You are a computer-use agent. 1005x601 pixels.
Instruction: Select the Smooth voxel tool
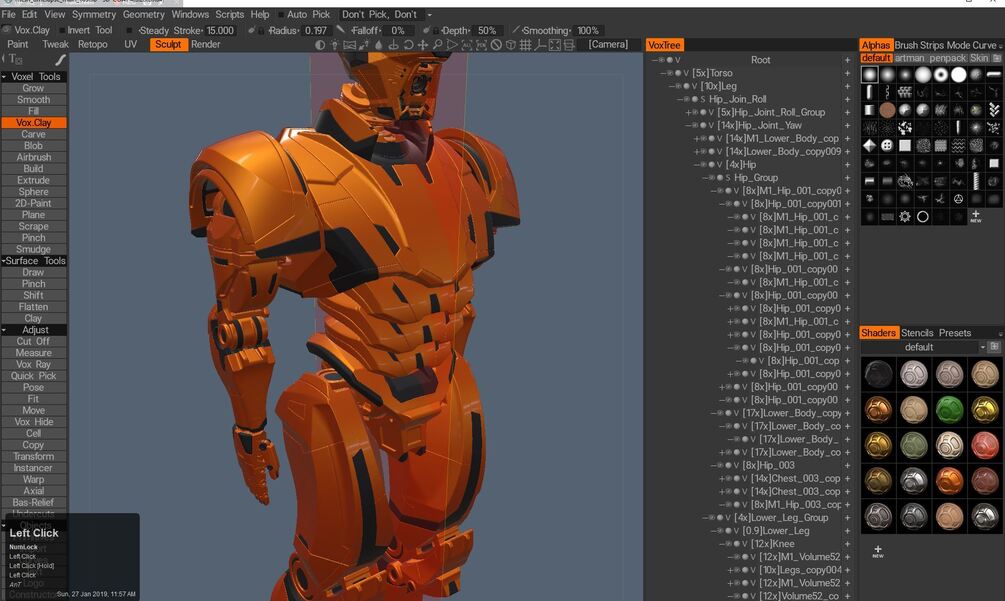(33, 99)
